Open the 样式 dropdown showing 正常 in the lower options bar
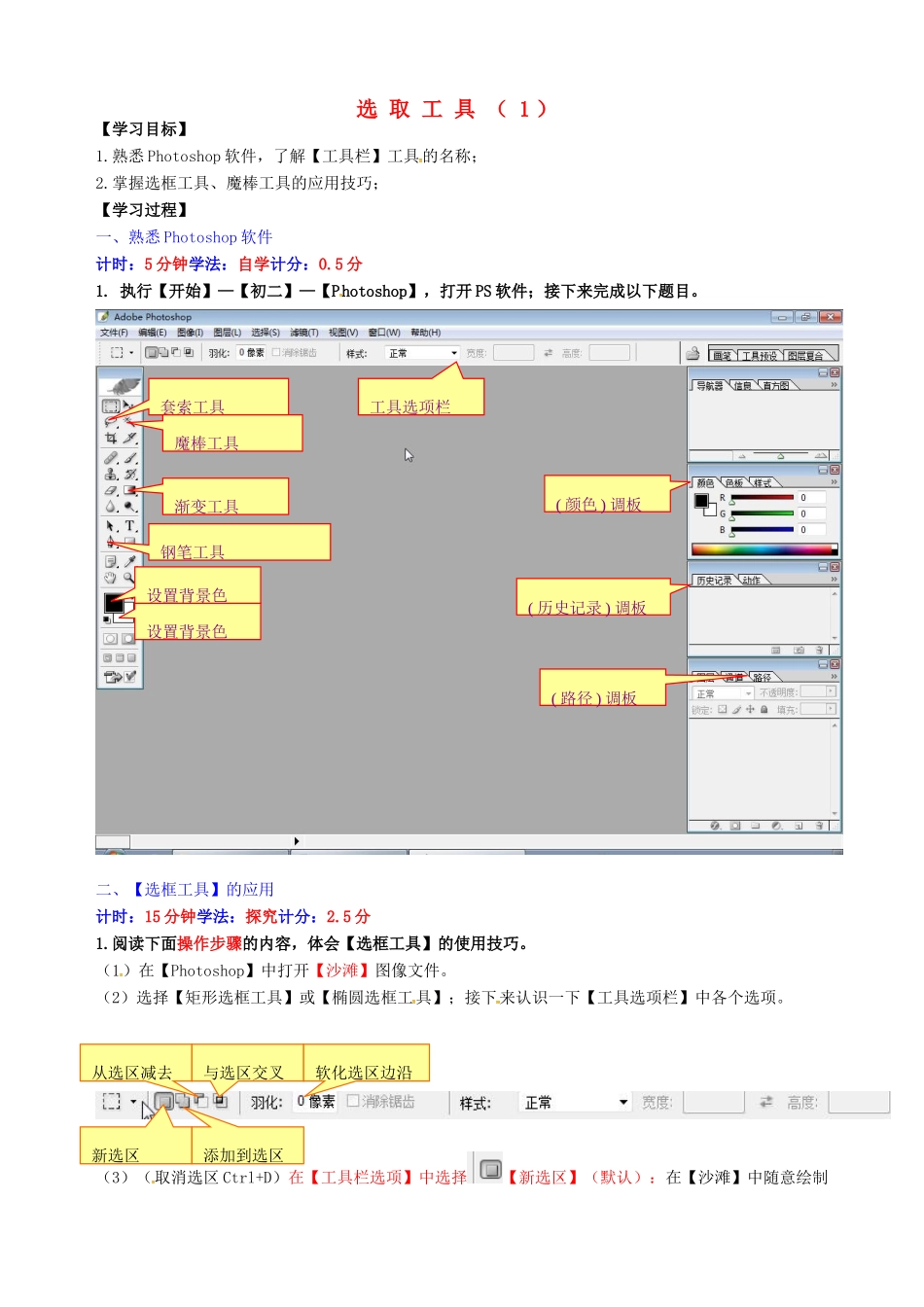This screenshot has width=924, height=1307. [x=576, y=1103]
